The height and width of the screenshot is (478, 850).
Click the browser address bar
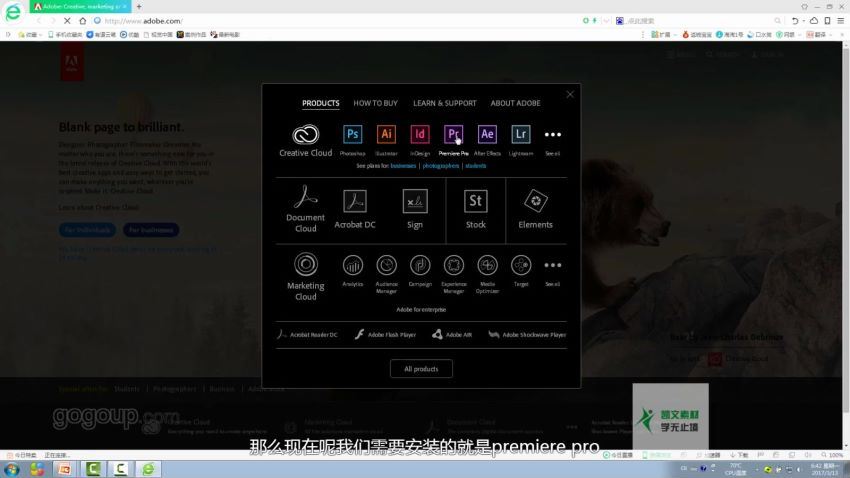336,21
